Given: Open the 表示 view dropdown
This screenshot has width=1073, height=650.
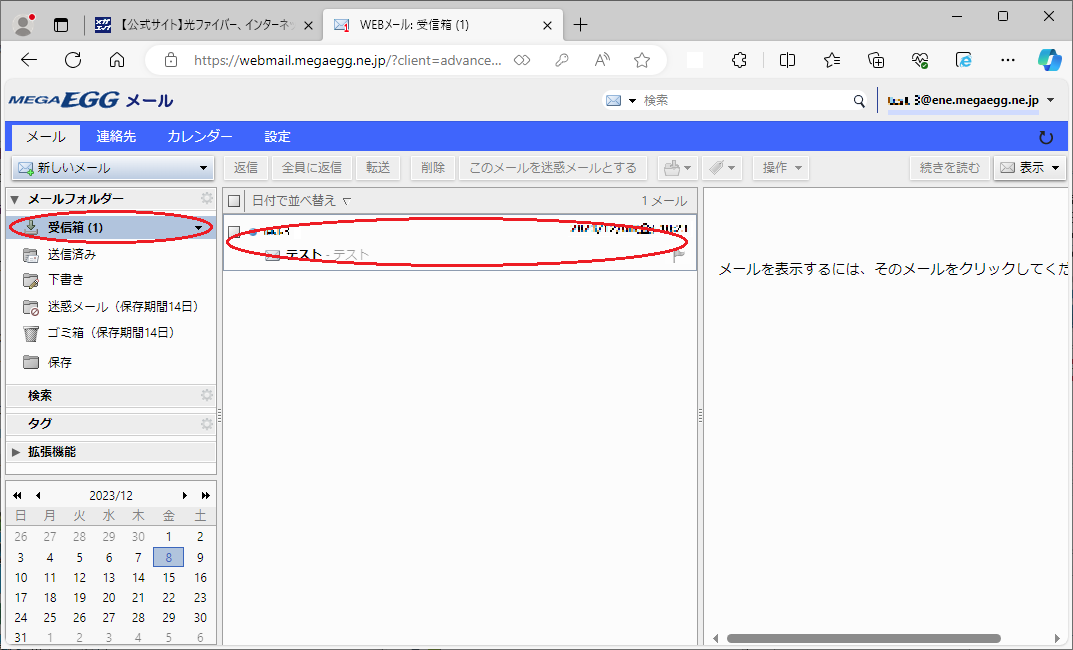Looking at the screenshot, I should [x=1030, y=168].
